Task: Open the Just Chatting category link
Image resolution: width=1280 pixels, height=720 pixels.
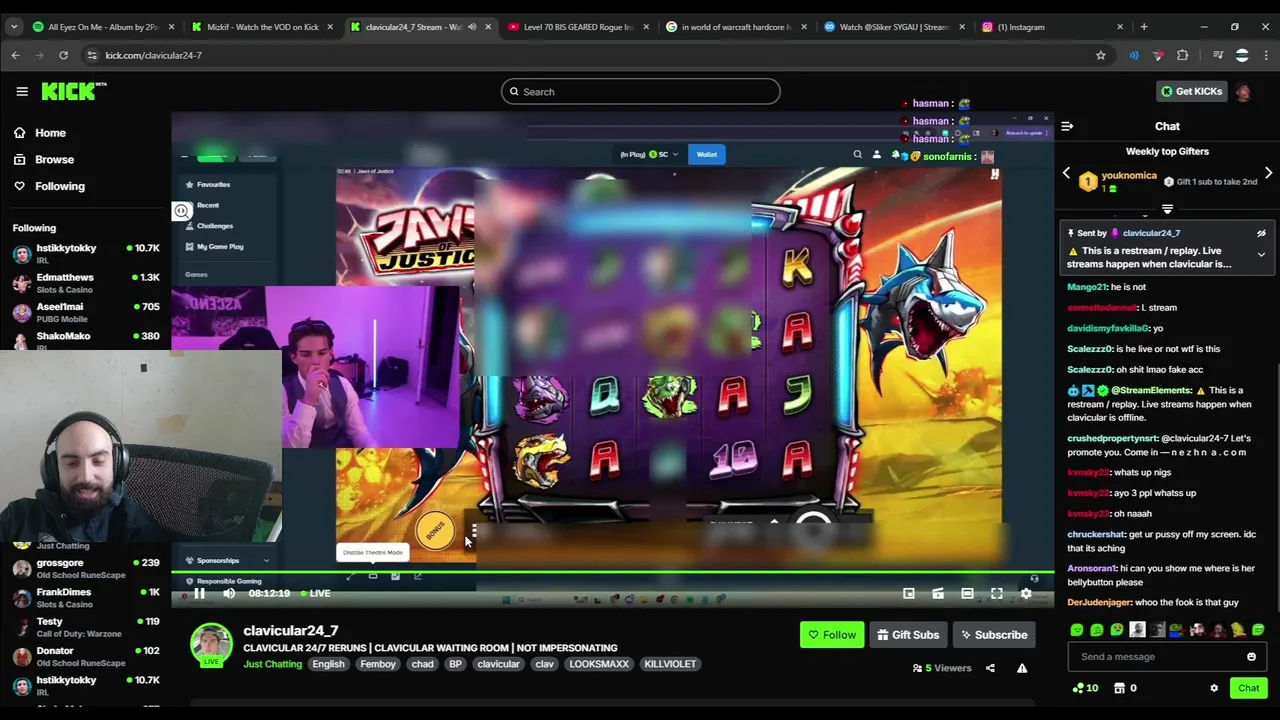Action: [272, 664]
